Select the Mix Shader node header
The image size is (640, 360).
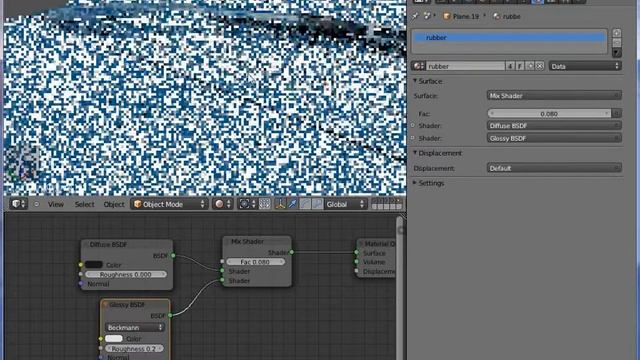tap(257, 241)
